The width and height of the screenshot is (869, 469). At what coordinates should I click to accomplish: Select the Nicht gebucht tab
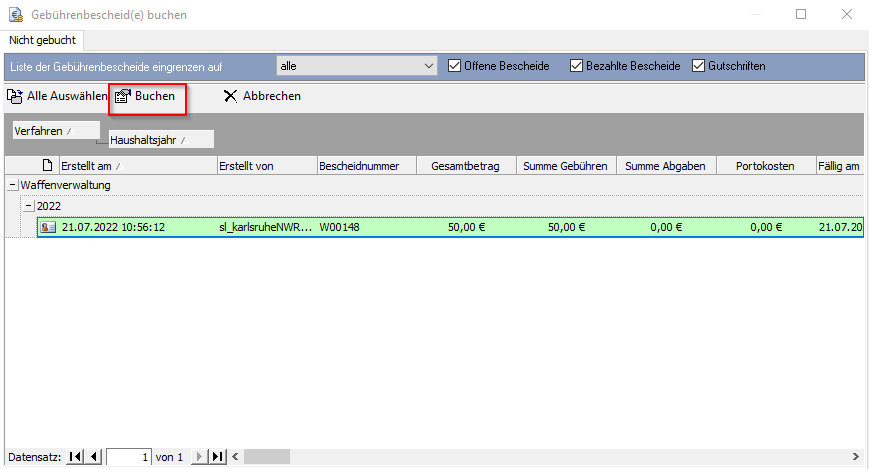(x=43, y=40)
